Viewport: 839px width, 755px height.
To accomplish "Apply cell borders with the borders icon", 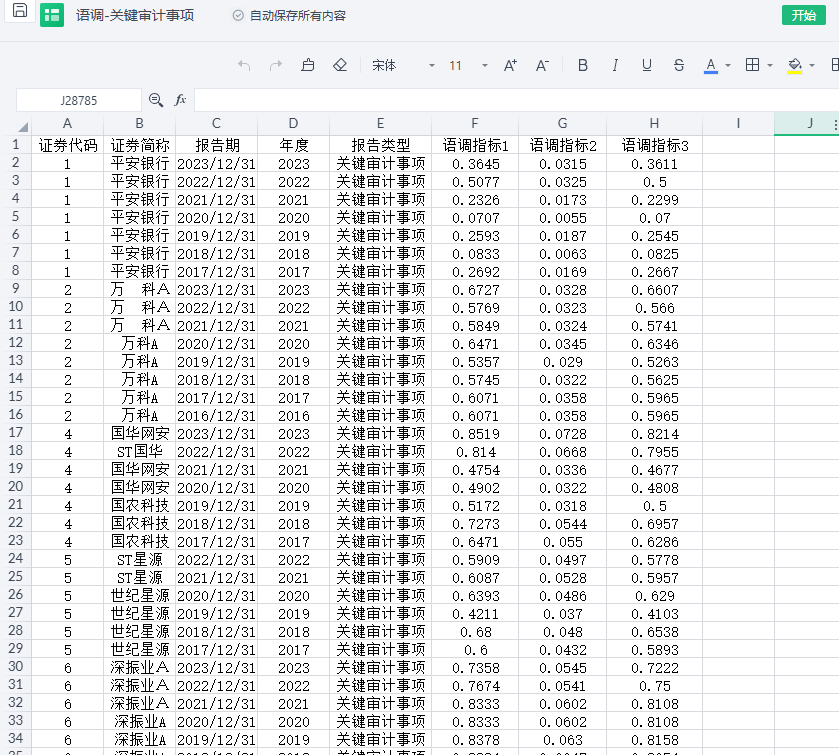I will 752,65.
